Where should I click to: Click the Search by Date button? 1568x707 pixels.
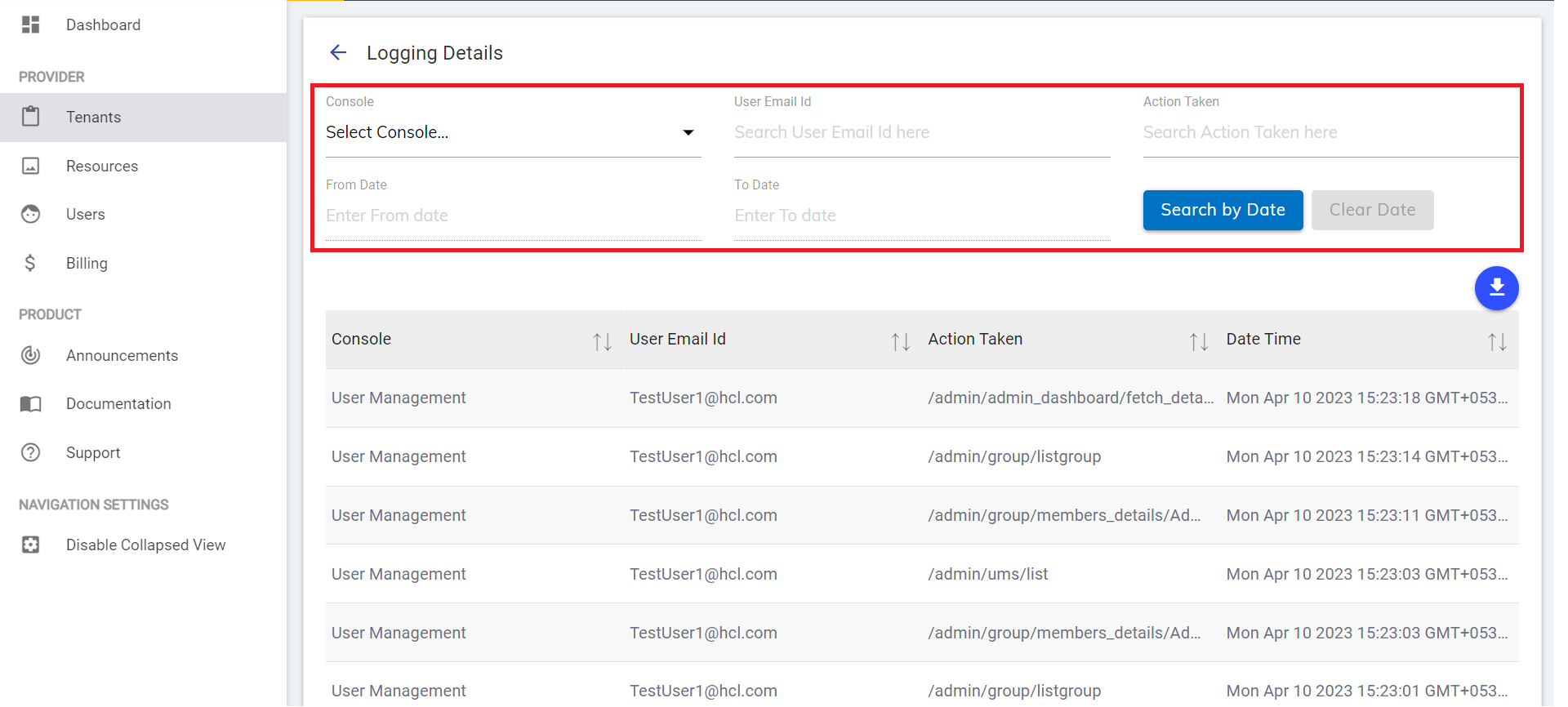[x=1223, y=210]
